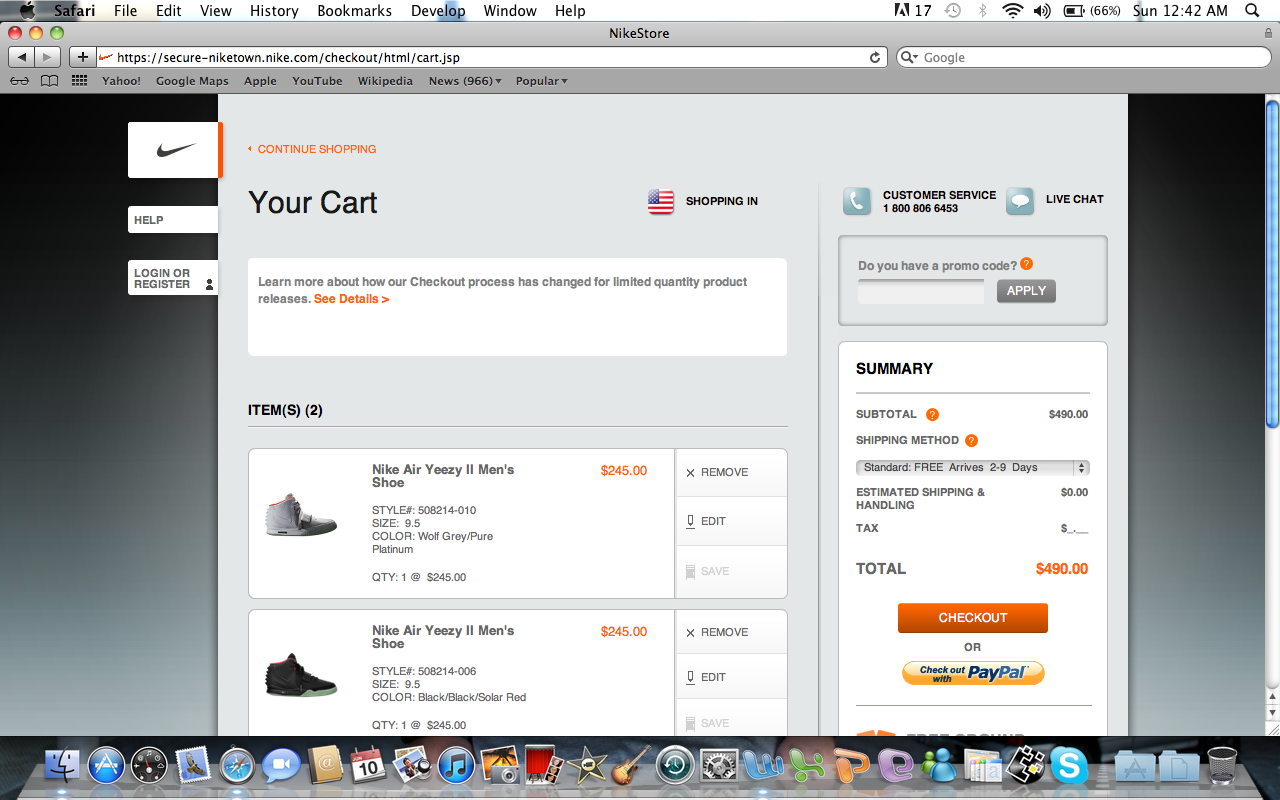Click the See Details link

[351, 299]
